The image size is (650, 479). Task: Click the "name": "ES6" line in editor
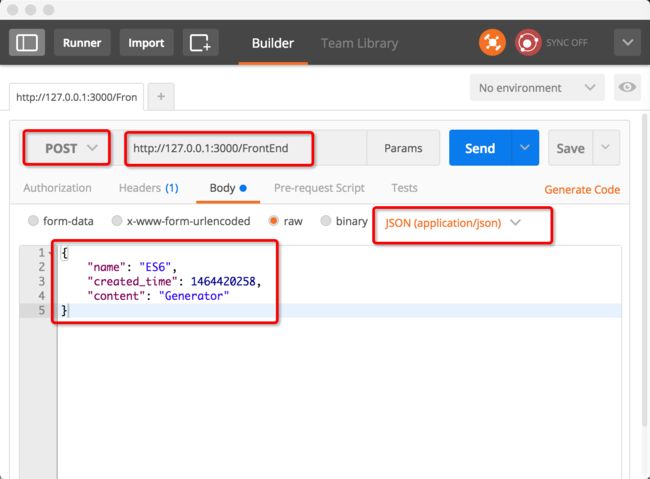pyautogui.click(x=132, y=267)
